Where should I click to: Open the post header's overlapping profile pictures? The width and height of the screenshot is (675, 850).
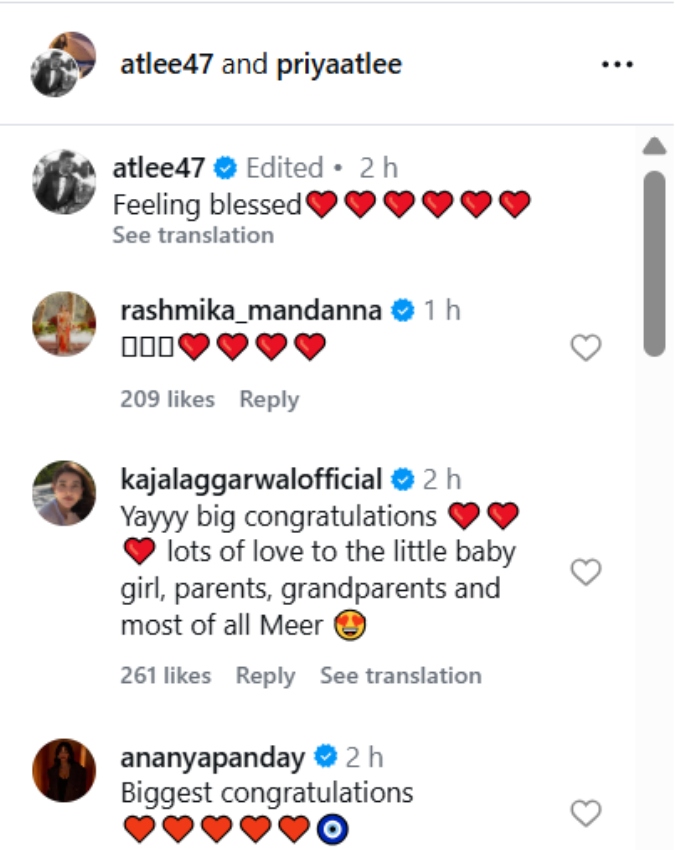63,64
